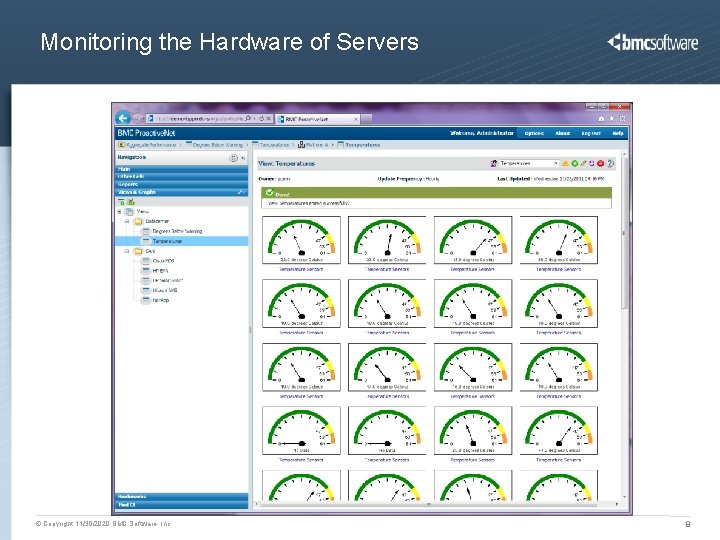720x540 pixels.
Task: Close the BMC ProactiveNet browser tab
Action: [355, 119]
